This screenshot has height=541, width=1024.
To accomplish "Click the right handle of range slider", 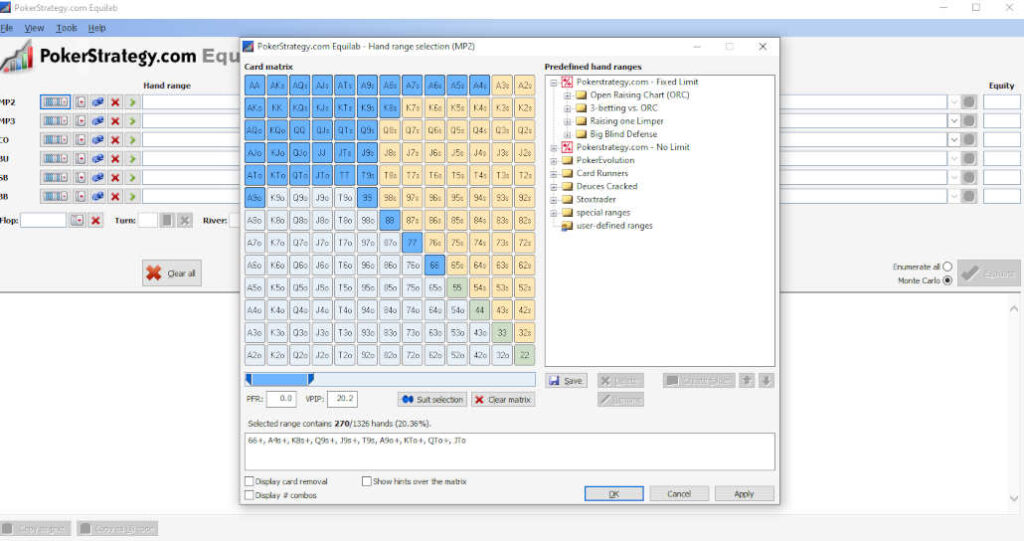I will 310,379.
